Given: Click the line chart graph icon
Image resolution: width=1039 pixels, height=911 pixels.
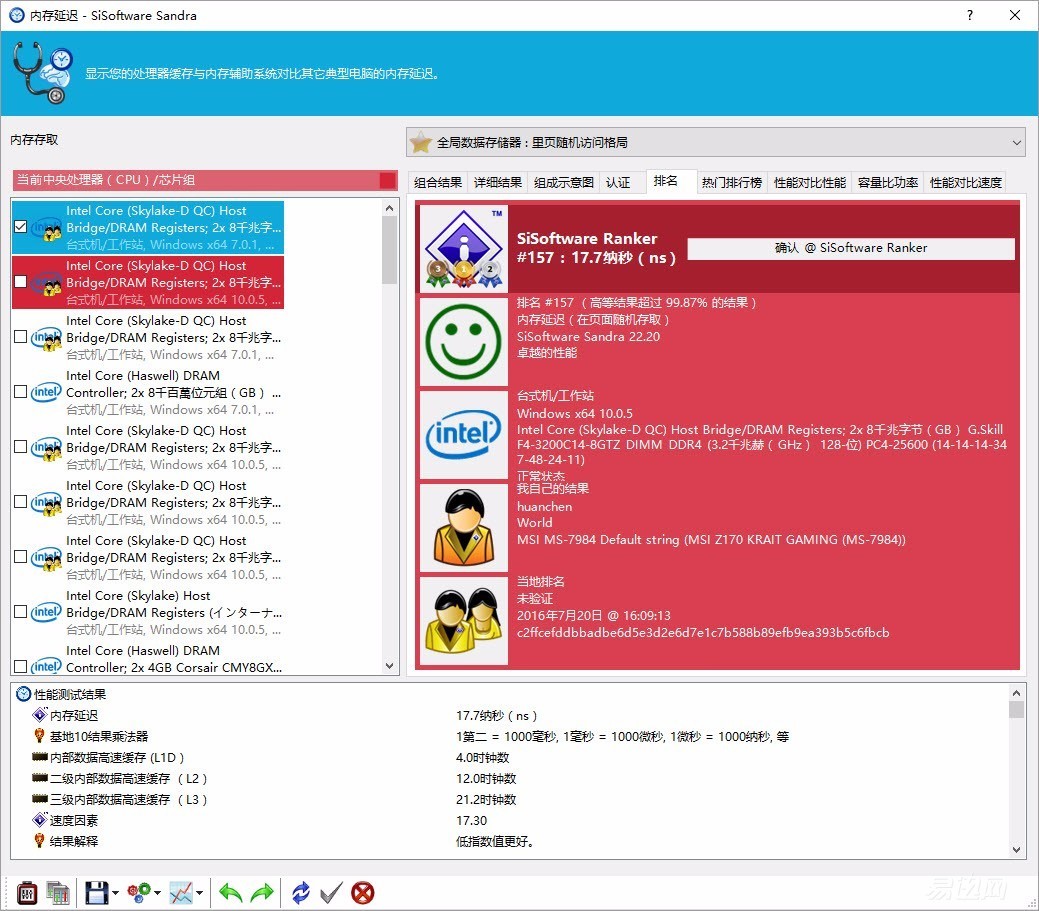Looking at the screenshot, I should point(181,893).
